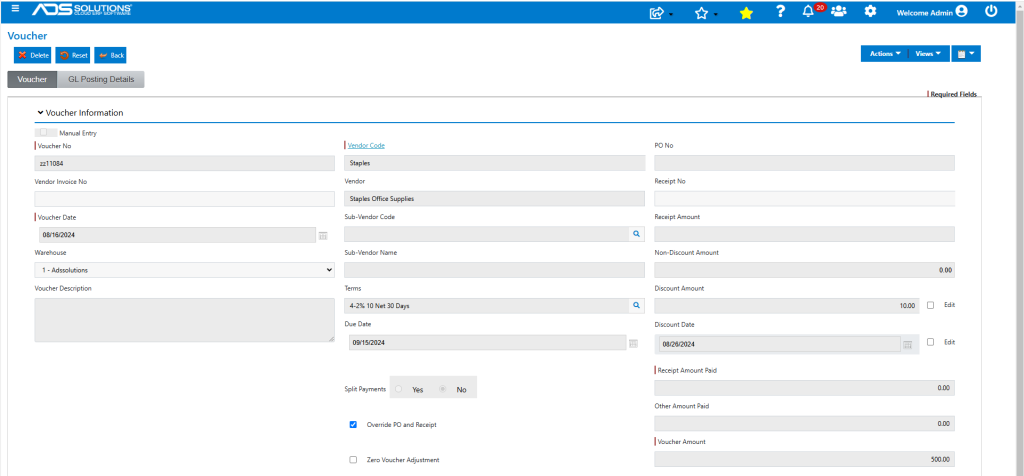The width and height of the screenshot is (1024, 476).
Task: Click the Voucher Description text area
Action: pos(184,320)
